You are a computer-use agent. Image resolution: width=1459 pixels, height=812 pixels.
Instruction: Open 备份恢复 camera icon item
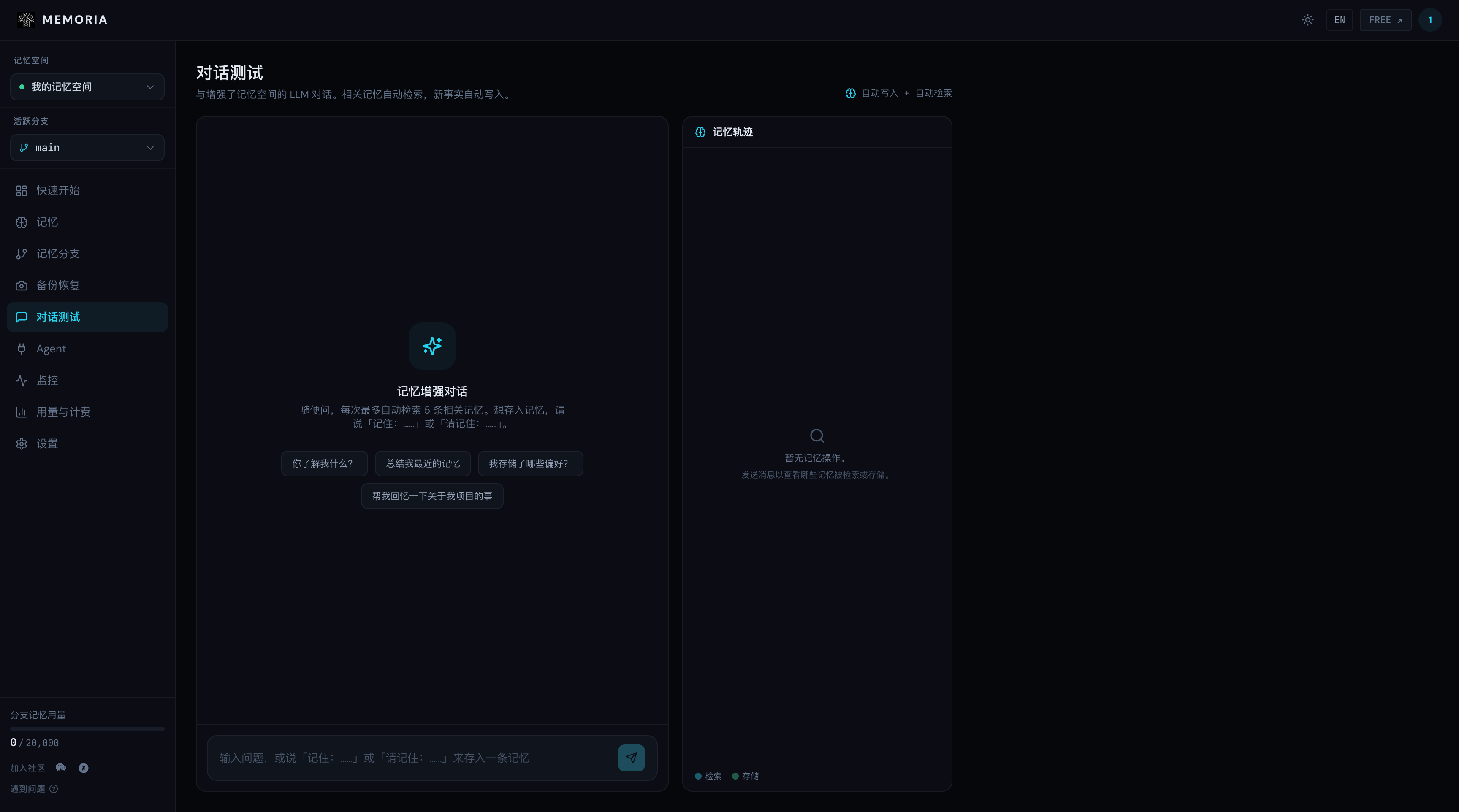point(87,285)
